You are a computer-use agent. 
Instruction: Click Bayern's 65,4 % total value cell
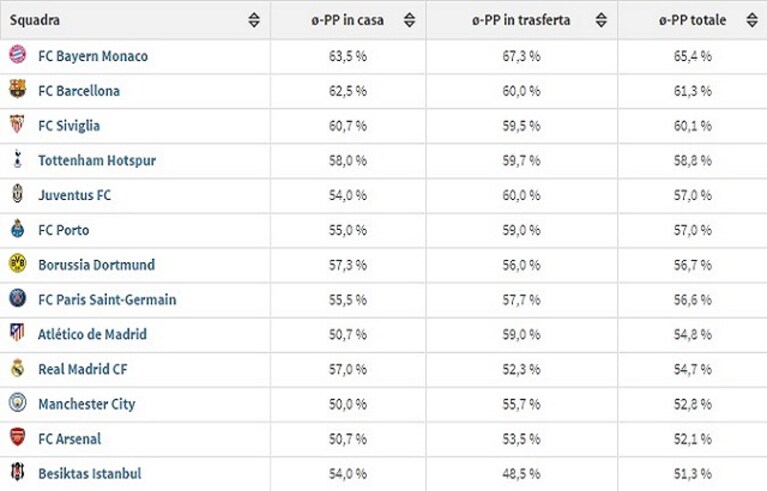coord(693,56)
